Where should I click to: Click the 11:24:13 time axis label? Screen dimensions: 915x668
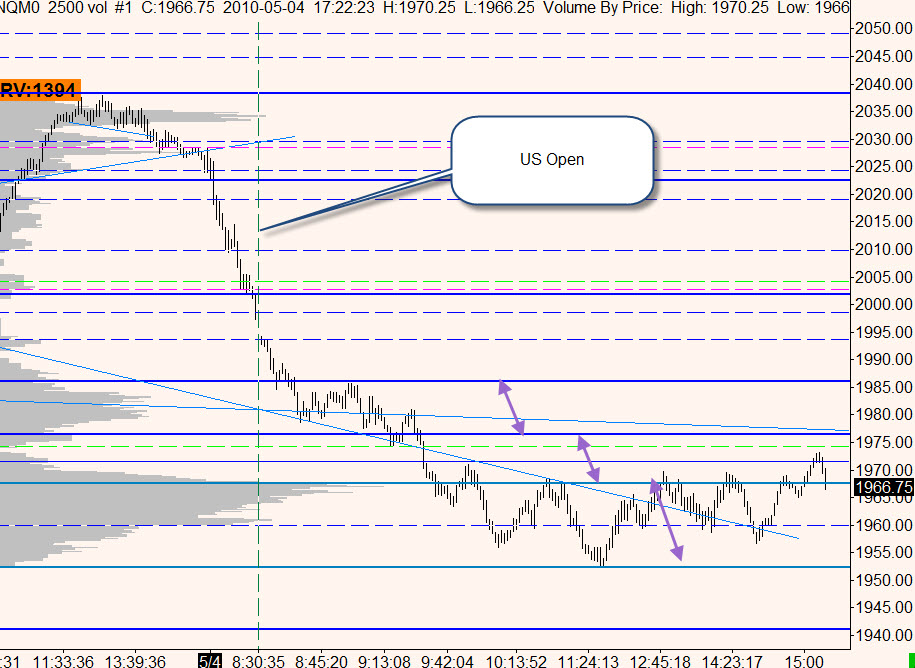tap(588, 661)
